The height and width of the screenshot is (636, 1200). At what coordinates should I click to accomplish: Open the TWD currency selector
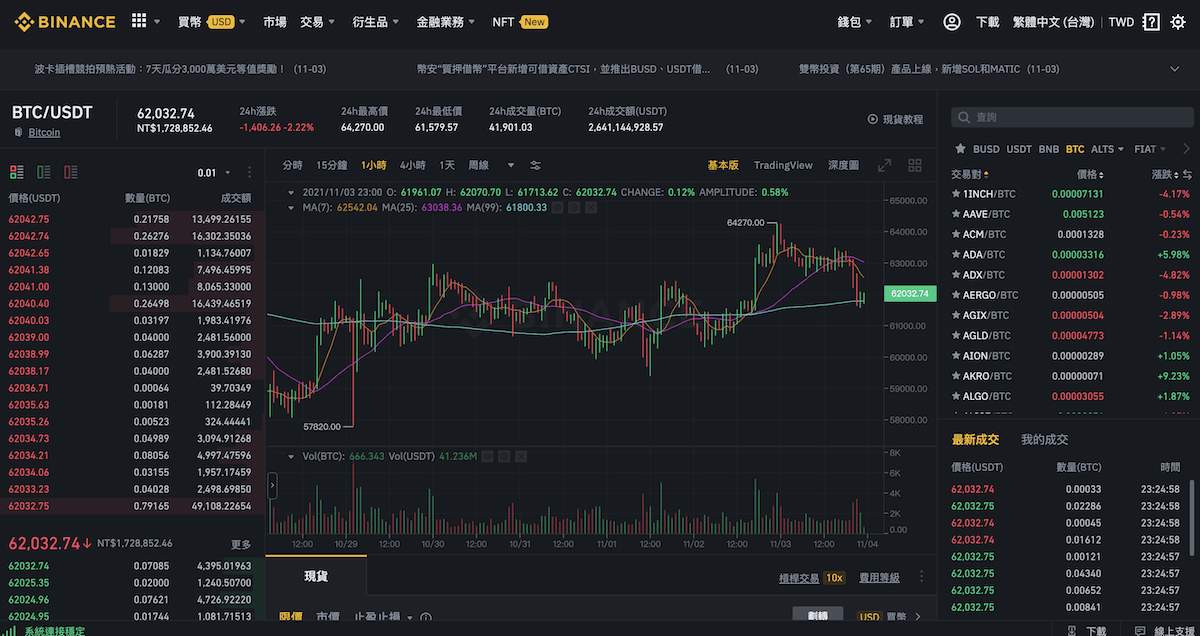(x=1121, y=21)
